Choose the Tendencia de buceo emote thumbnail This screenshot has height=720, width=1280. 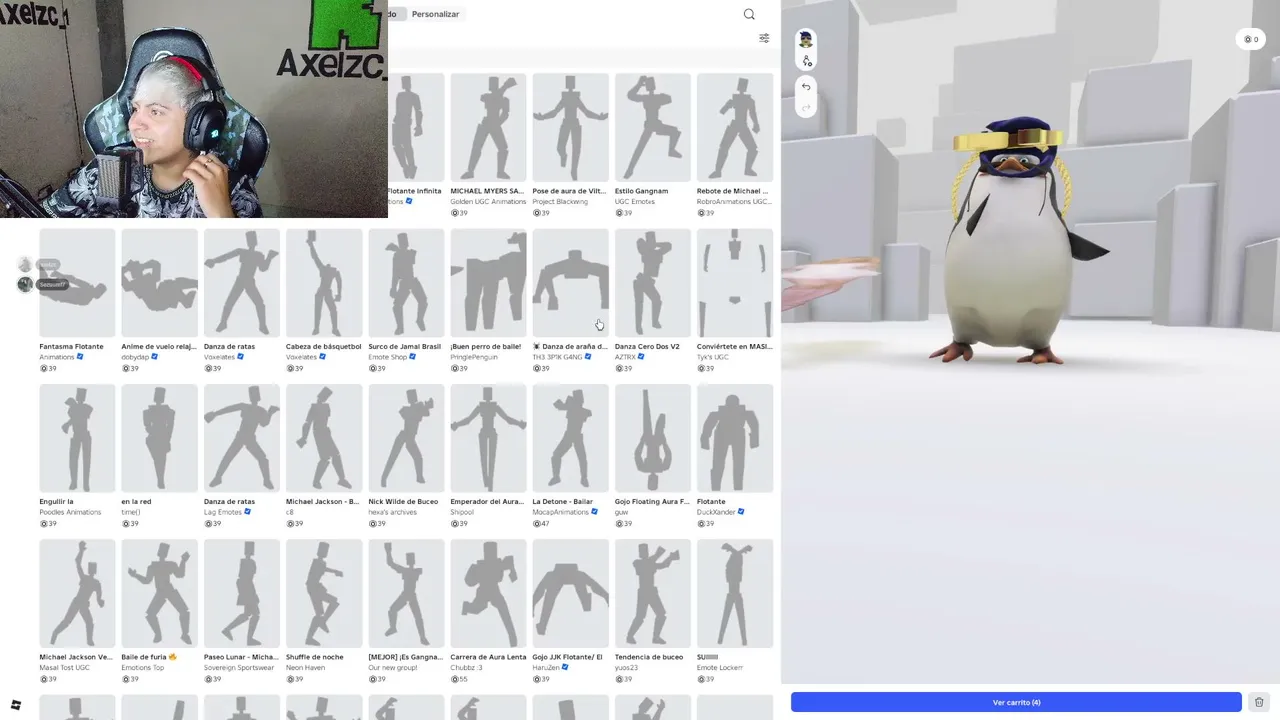652,594
